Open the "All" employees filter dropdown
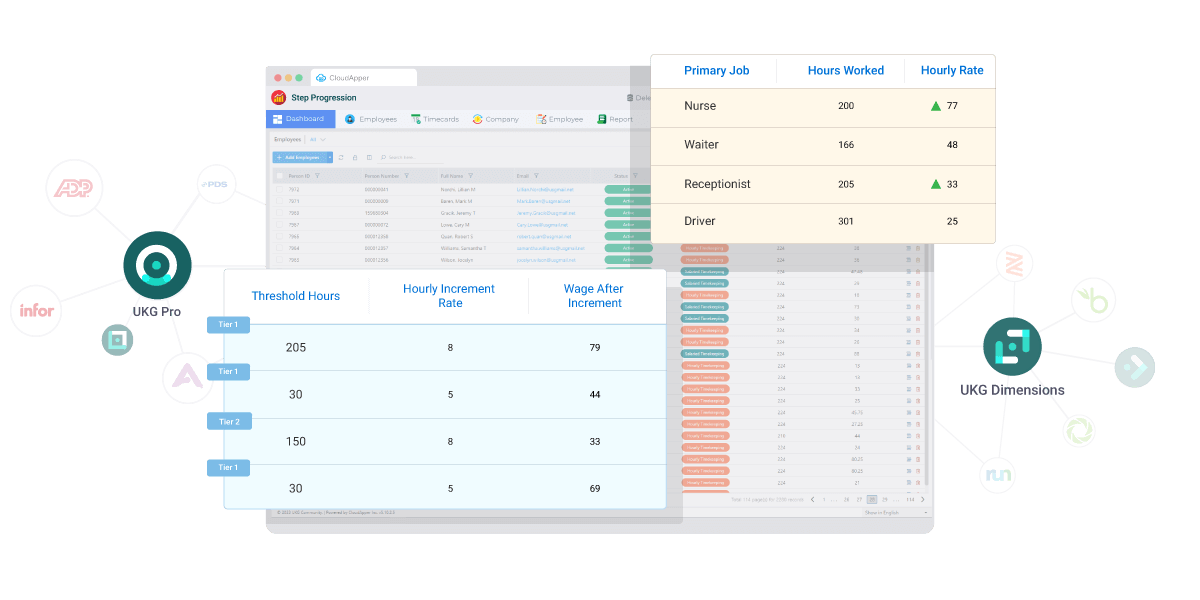Viewport: 1200px width, 600px height. click(x=315, y=139)
